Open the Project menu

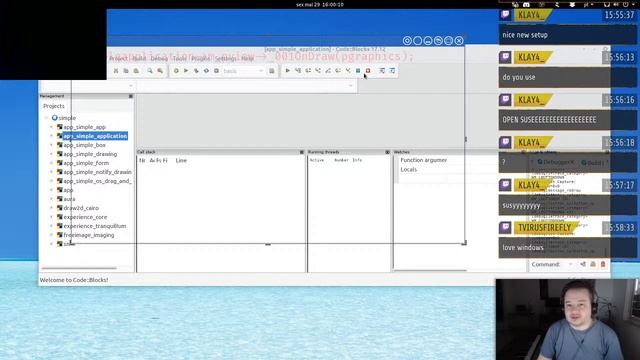click(x=119, y=59)
